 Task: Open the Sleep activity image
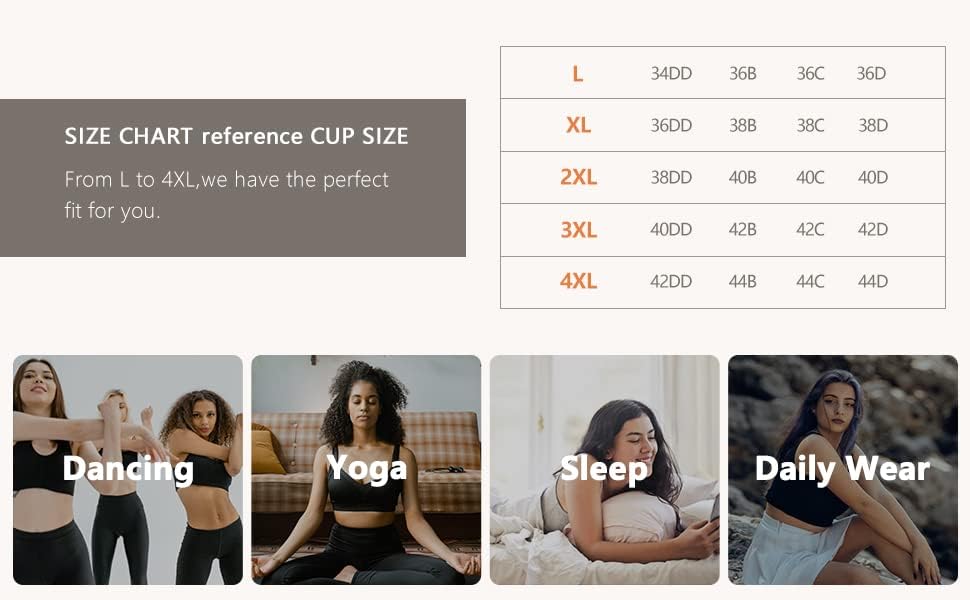click(604, 469)
